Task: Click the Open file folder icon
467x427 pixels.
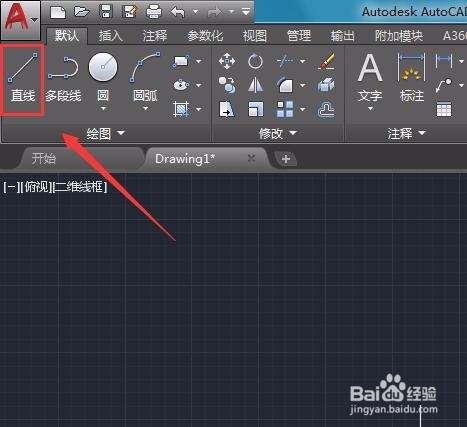Action: 81,12
